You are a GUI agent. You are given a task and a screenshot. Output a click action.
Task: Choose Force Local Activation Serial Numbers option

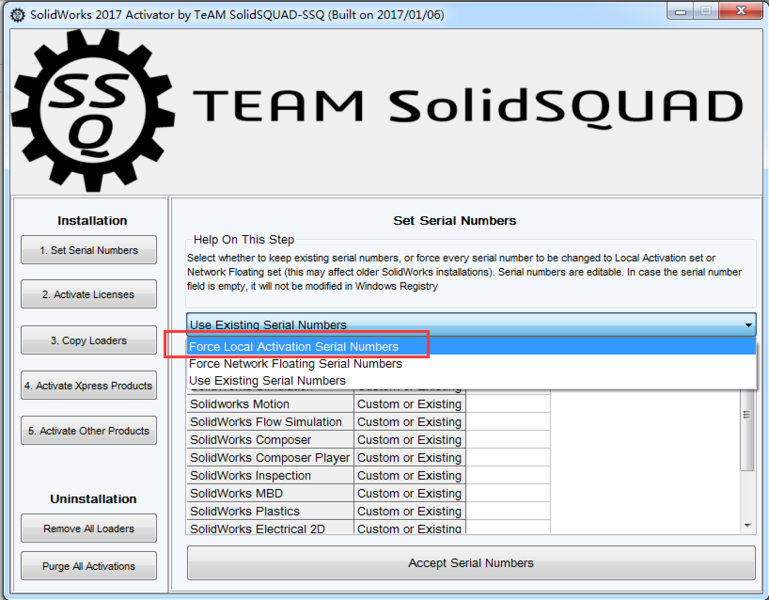pyautogui.click(x=471, y=346)
